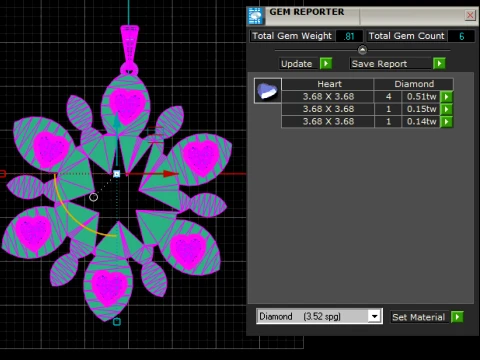This screenshot has width=480, height=360.
Task: Click the green arrow next to Save Report
Action: point(439,63)
